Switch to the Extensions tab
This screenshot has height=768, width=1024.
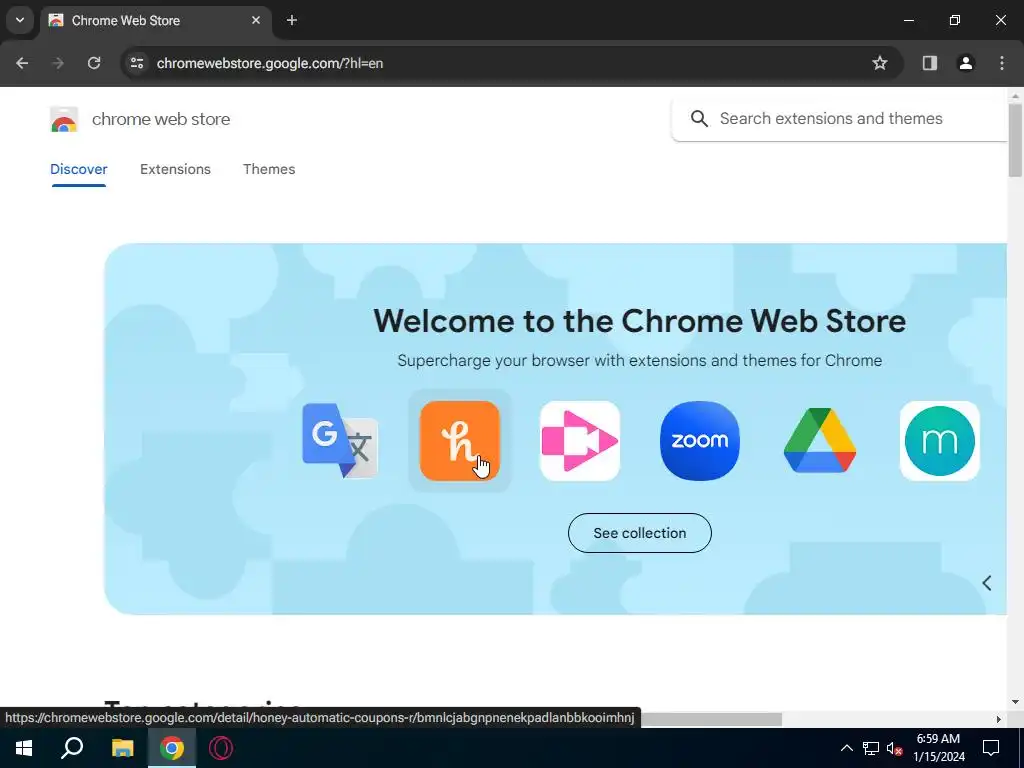tap(175, 169)
